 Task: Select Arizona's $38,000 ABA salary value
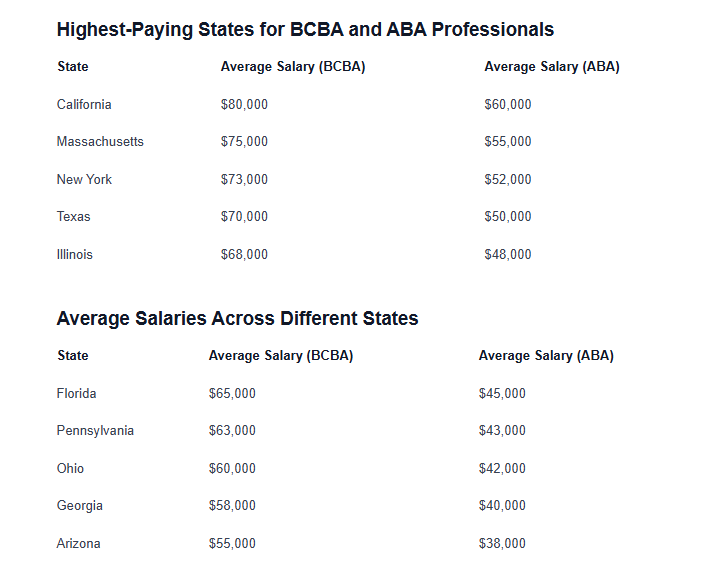[x=502, y=544]
